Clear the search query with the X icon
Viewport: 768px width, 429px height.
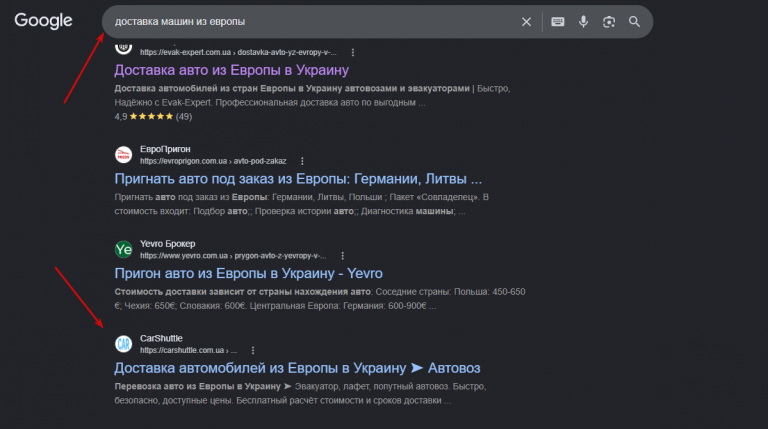526,22
